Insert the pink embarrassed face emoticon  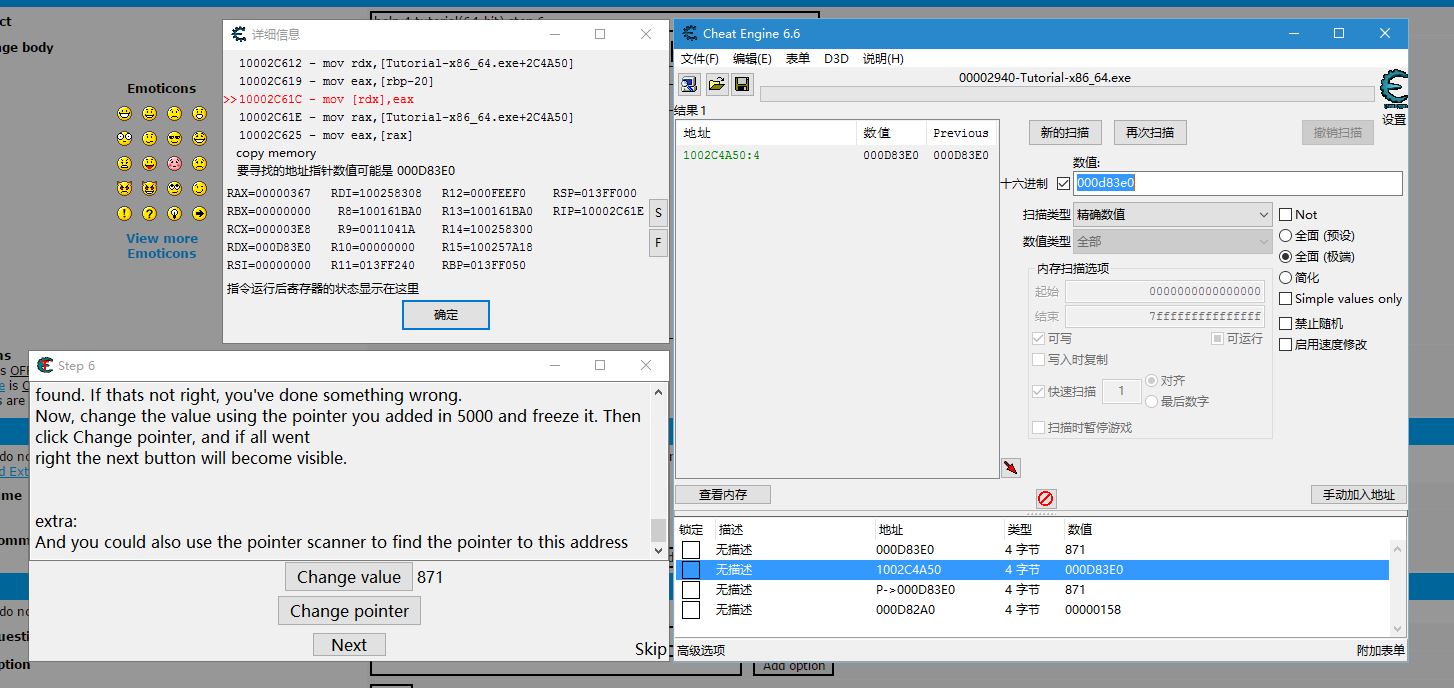[174, 163]
